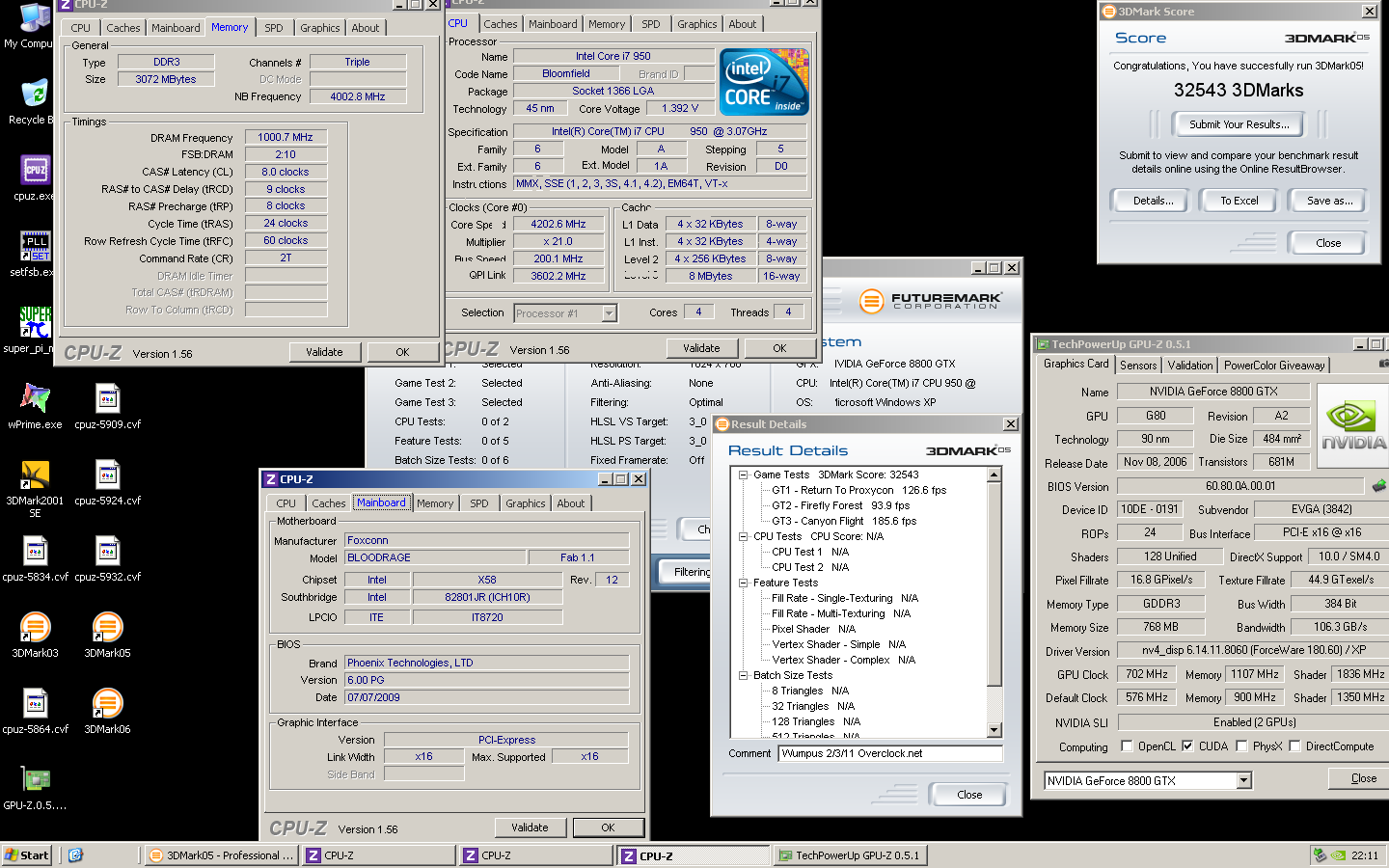Open Processor #1 selection dropdown

pyautogui.click(x=609, y=313)
